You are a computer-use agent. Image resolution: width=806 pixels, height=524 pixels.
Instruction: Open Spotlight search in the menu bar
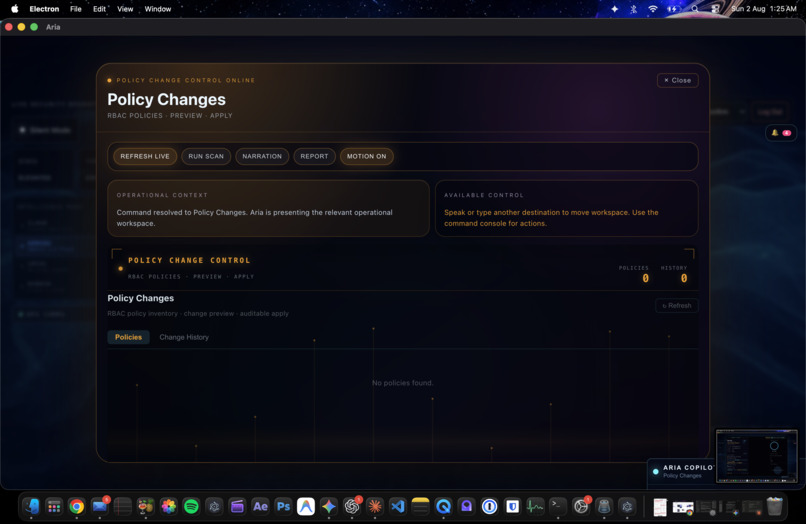(x=694, y=9)
